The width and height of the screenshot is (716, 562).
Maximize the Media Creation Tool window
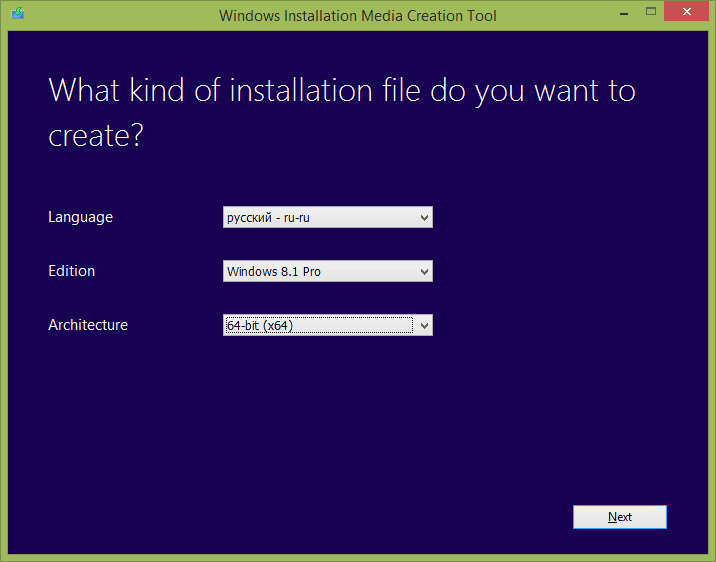(651, 12)
